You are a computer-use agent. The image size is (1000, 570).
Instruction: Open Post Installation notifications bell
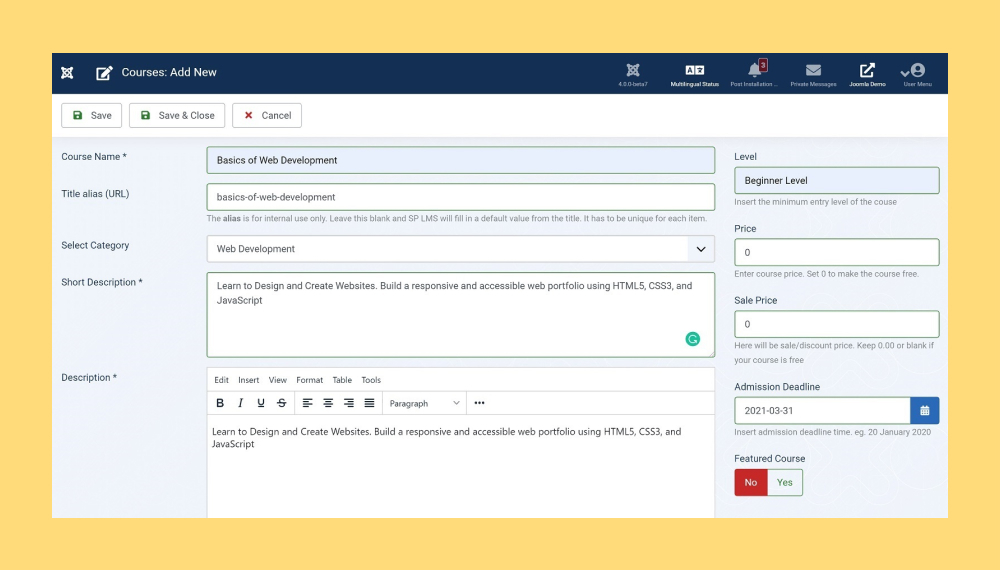tap(754, 71)
